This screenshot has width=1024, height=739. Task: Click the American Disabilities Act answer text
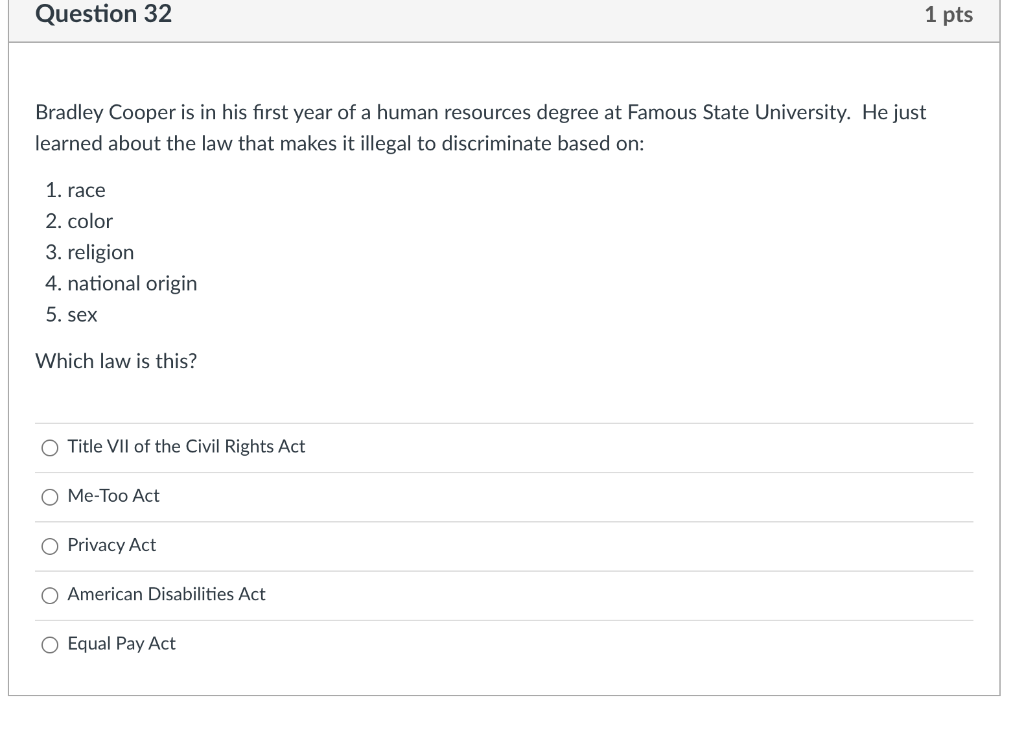tap(165, 595)
